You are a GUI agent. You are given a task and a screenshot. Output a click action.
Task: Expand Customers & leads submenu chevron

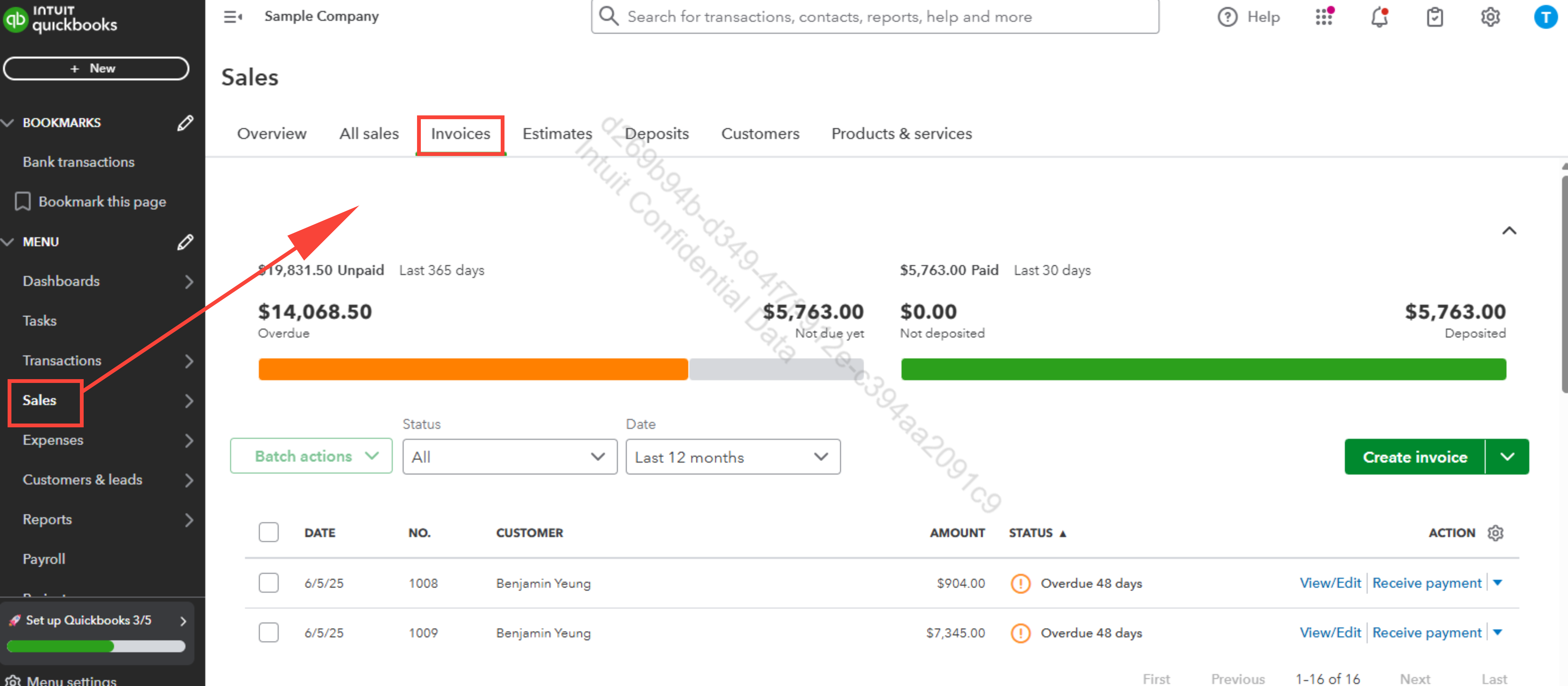point(189,480)
